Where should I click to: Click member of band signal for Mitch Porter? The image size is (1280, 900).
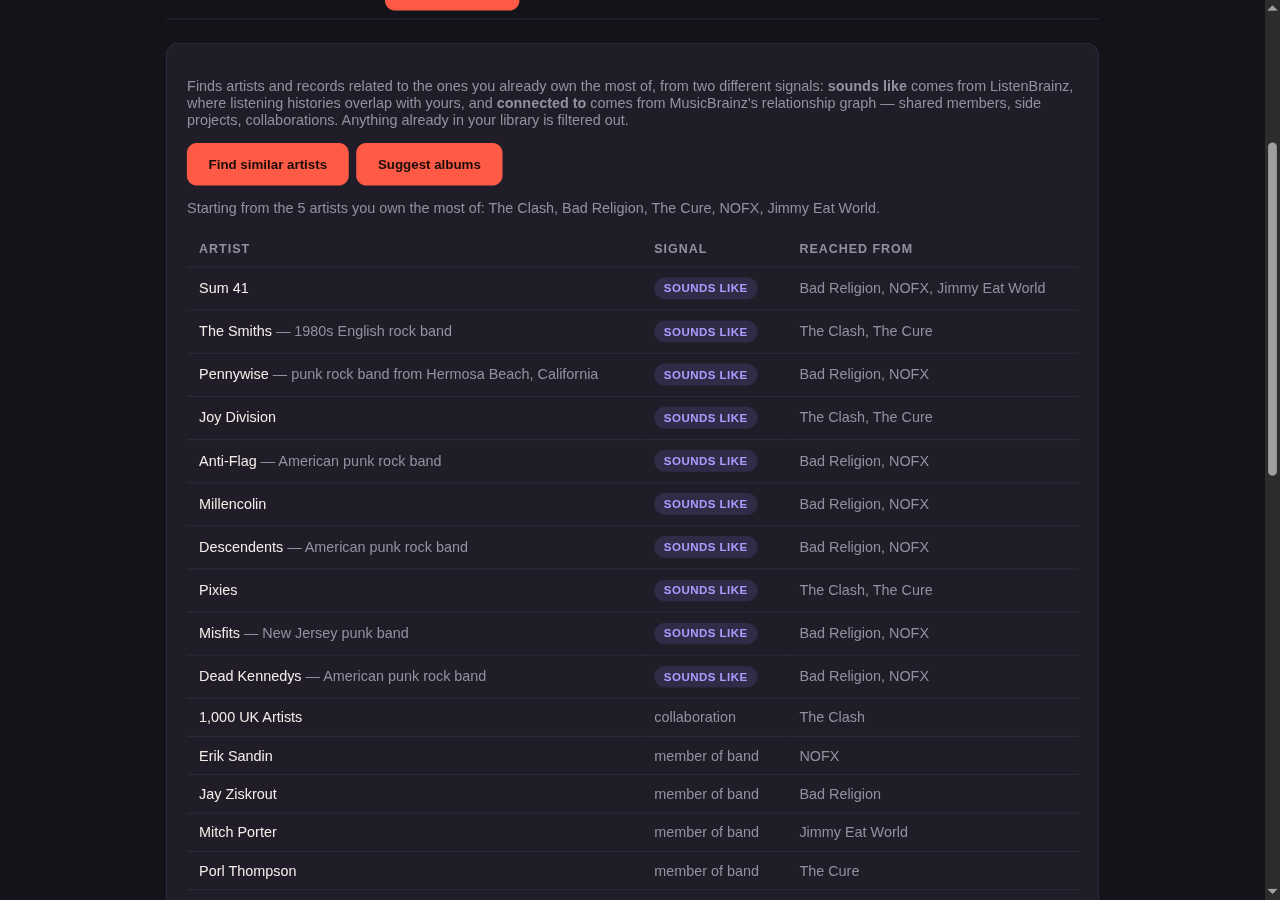706,832
